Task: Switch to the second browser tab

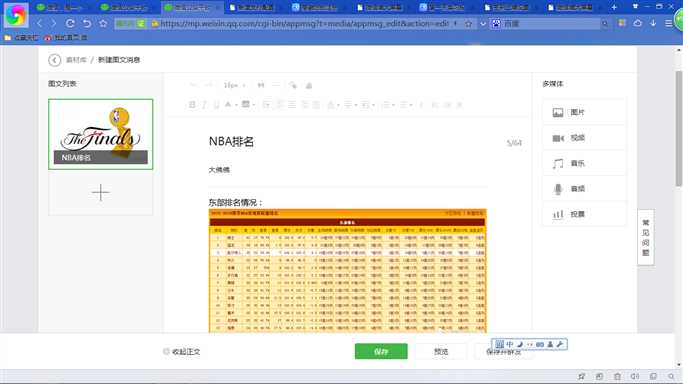Action: [127, 7]
